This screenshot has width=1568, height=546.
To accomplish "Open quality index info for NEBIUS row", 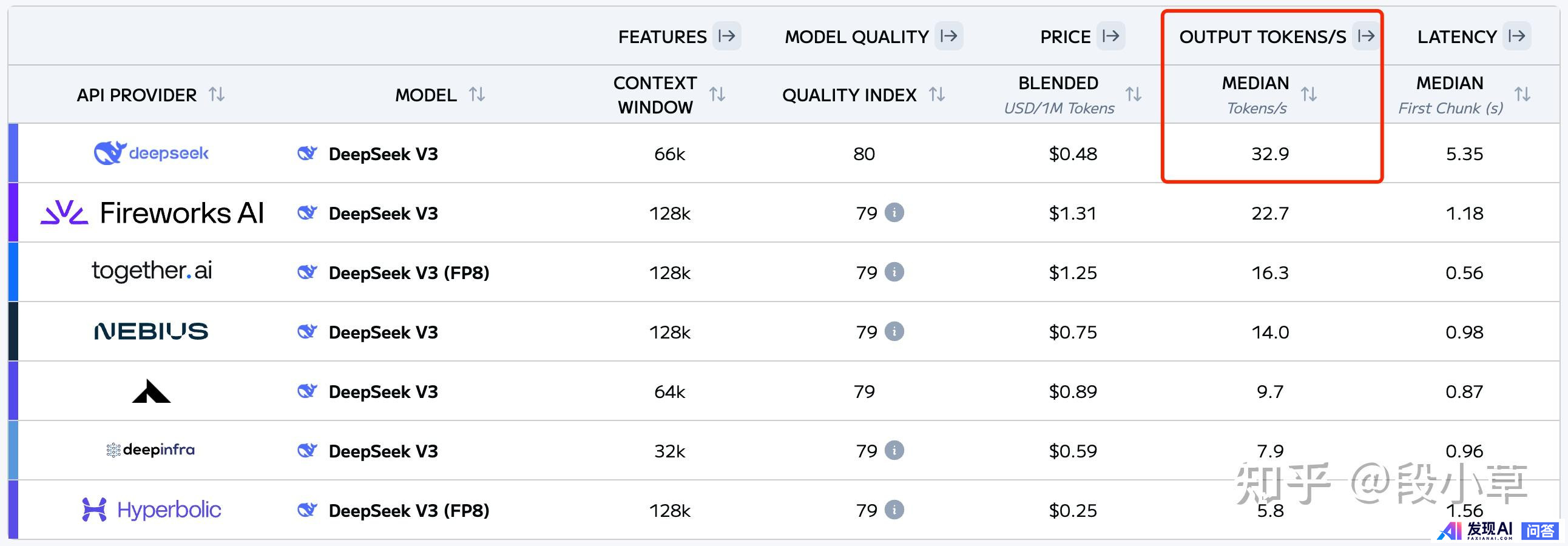I will click(x=894, y=331).
